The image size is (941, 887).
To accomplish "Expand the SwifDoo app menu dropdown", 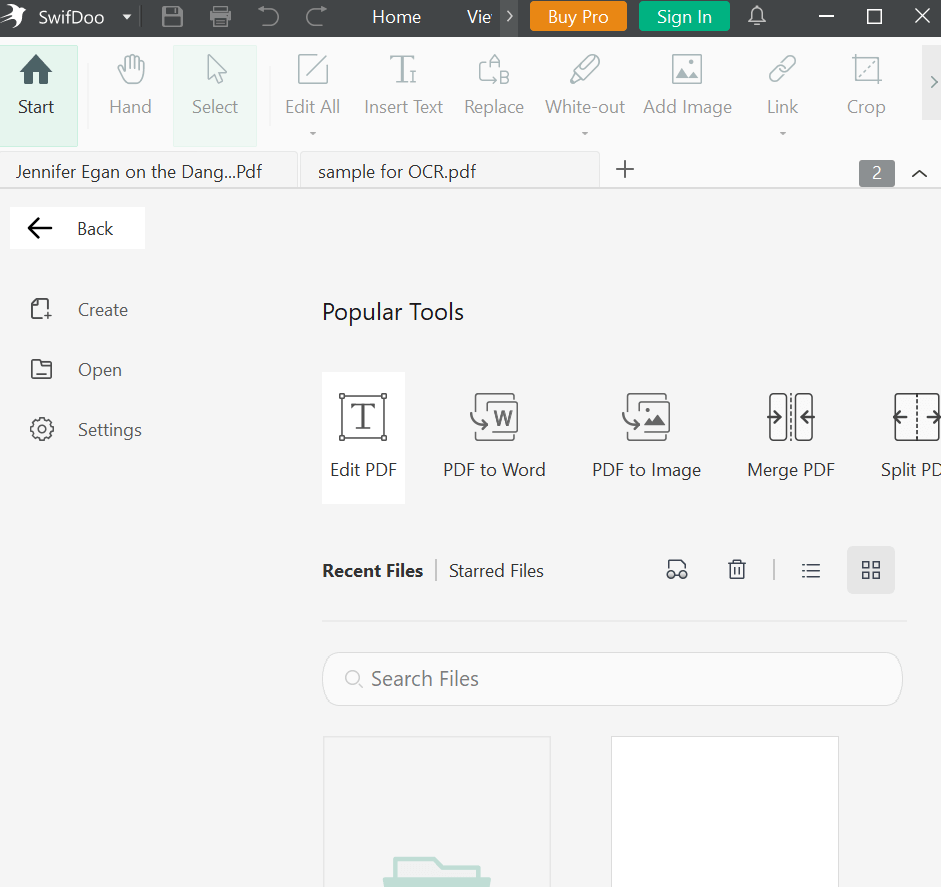I will pyautogui.click(x=127, y=17).
